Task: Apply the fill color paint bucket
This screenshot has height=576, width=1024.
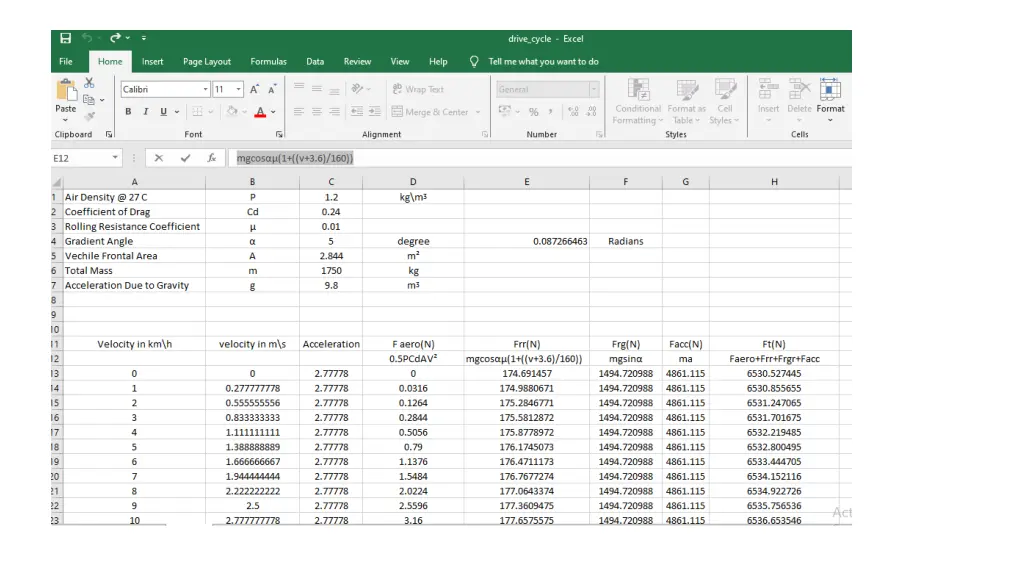Action: pos(232,112)
